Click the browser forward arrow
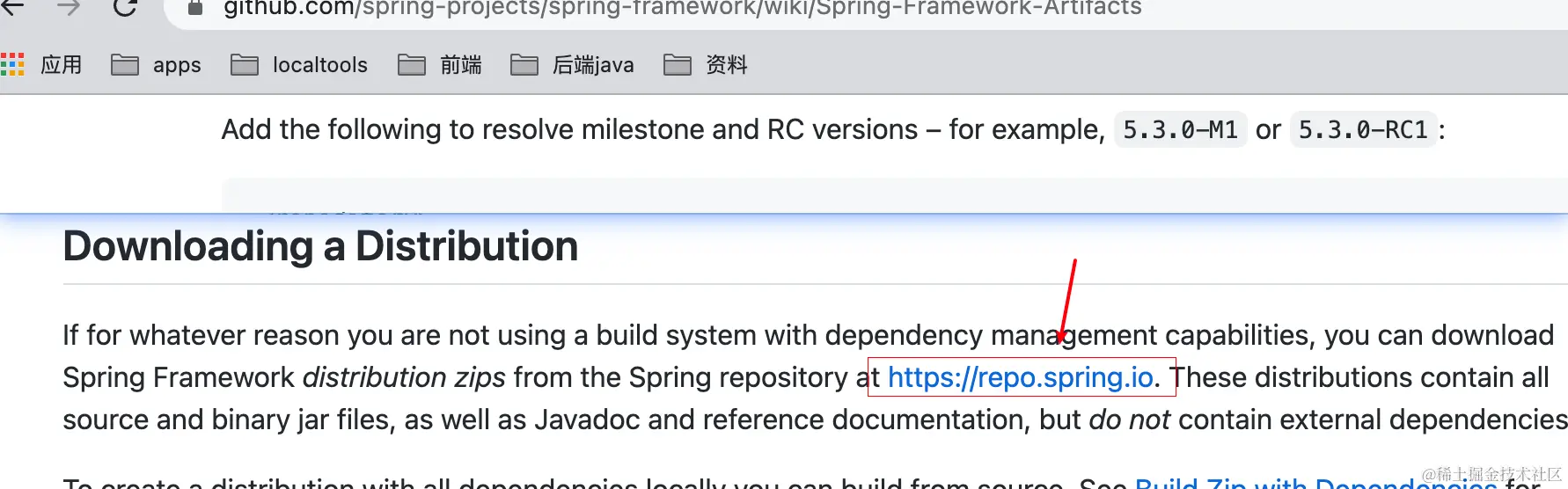Screen dimensions: 1568x489 (69, 7)
